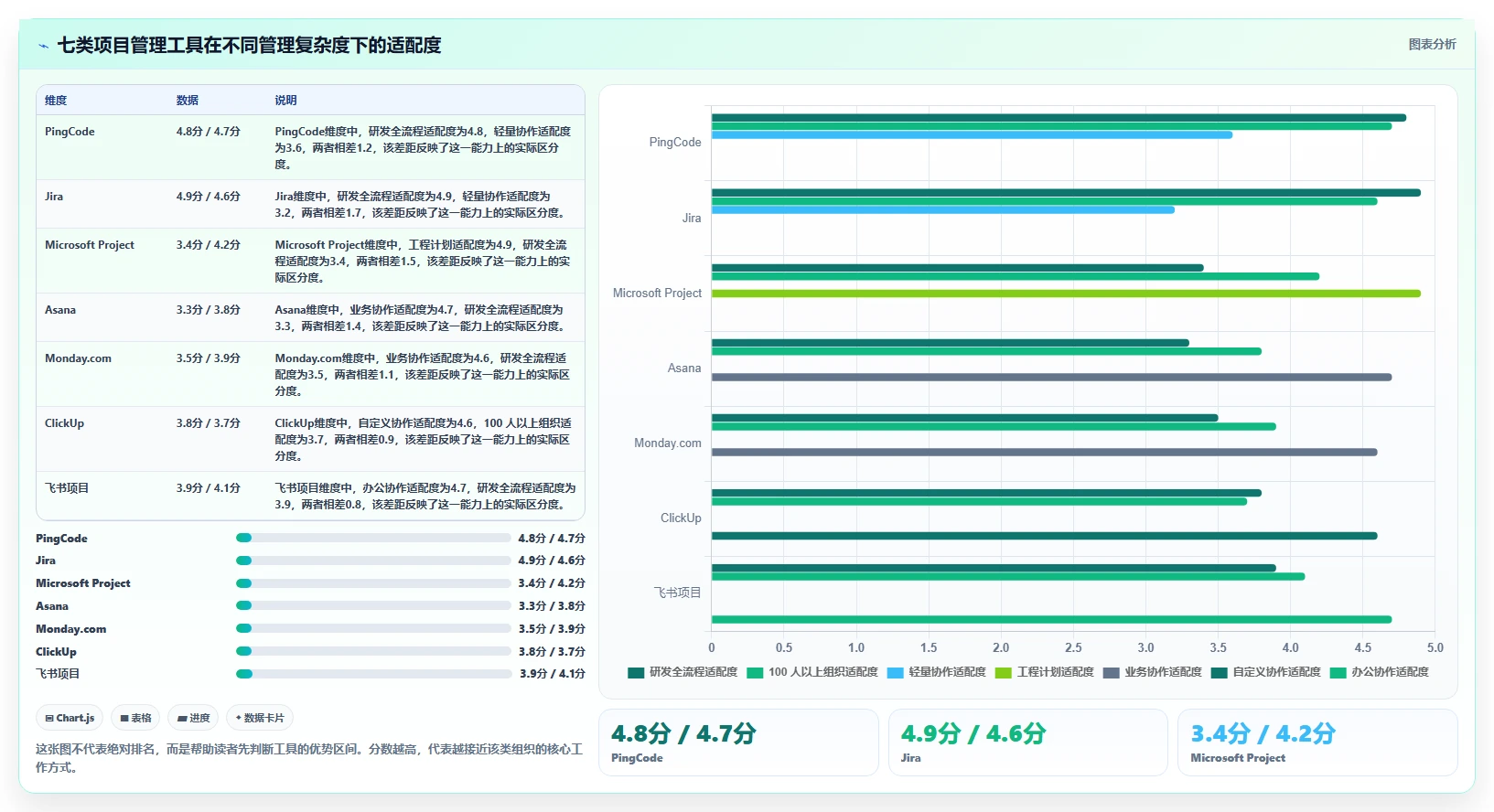Image resolution: width=1494 pixels, height=812 pixels.
Task: Toggle 工程计划适配度 legend item
Action: point(1045,672)
